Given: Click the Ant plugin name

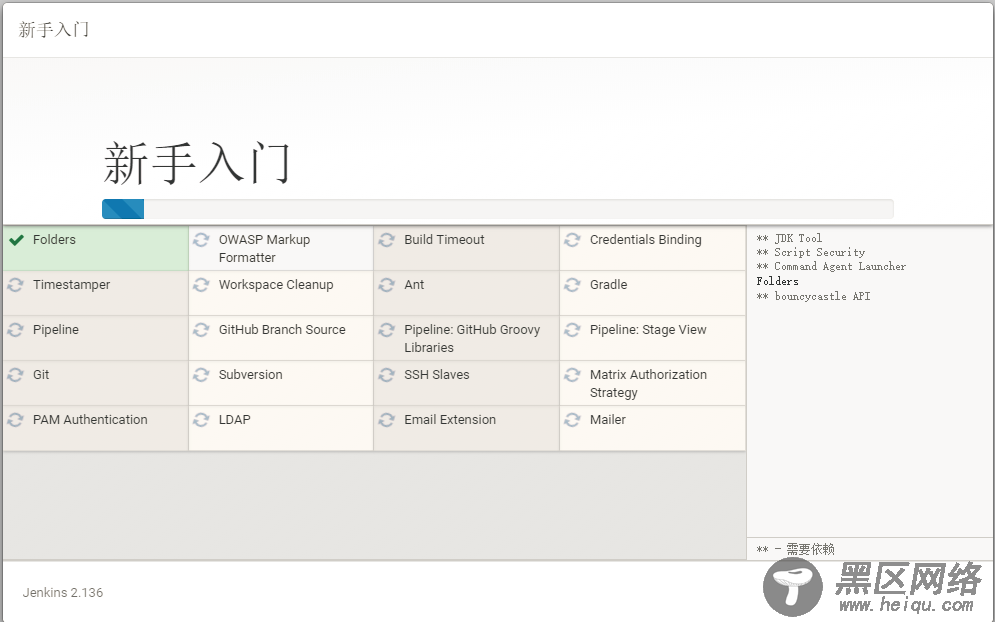Looking at the screenshot, I should coord(414,285).
